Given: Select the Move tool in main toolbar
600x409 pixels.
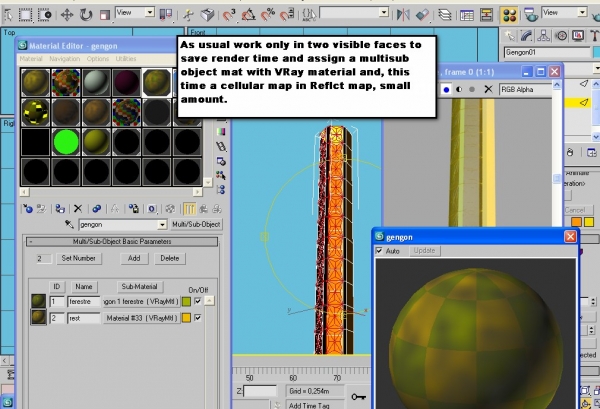Looking at the screenshot, I should [x=67, y=15].
